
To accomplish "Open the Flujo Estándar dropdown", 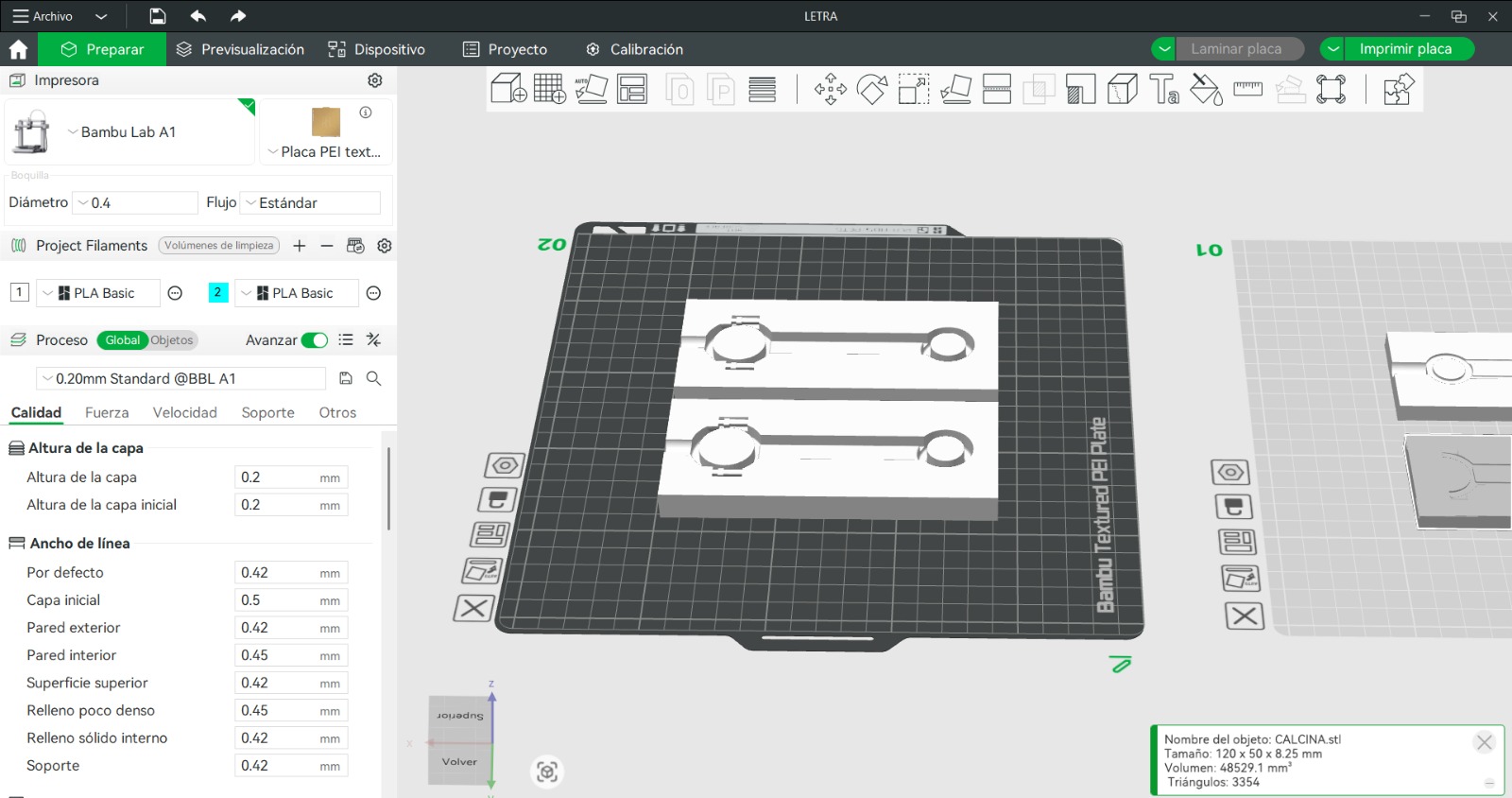I will pos(311,202).
